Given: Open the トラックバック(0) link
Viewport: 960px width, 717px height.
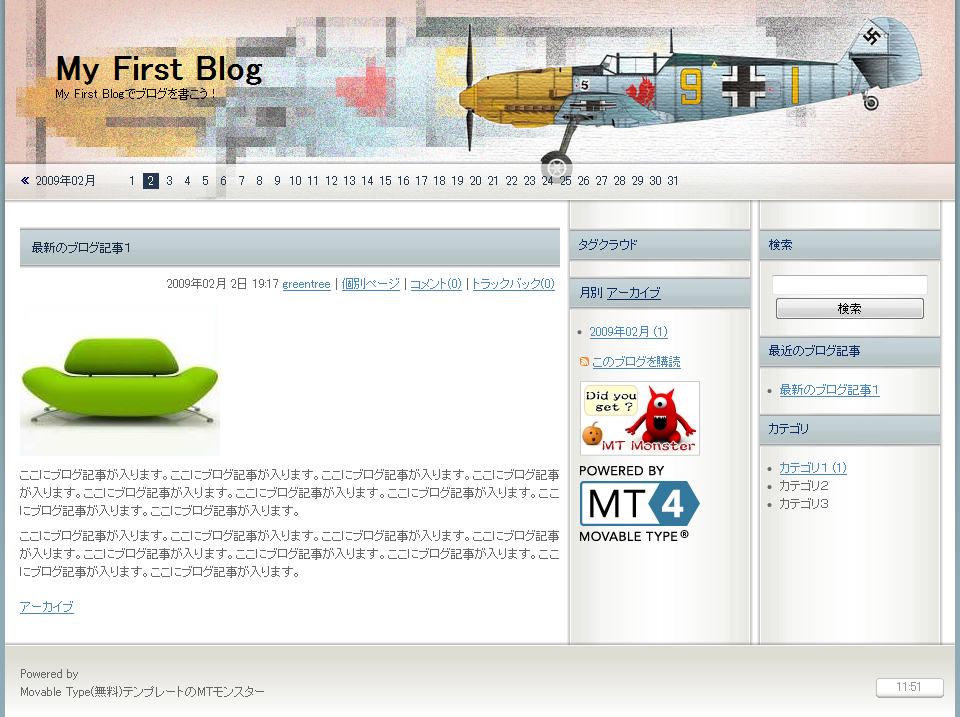Looking at the screenshot, I should (513, 284).
